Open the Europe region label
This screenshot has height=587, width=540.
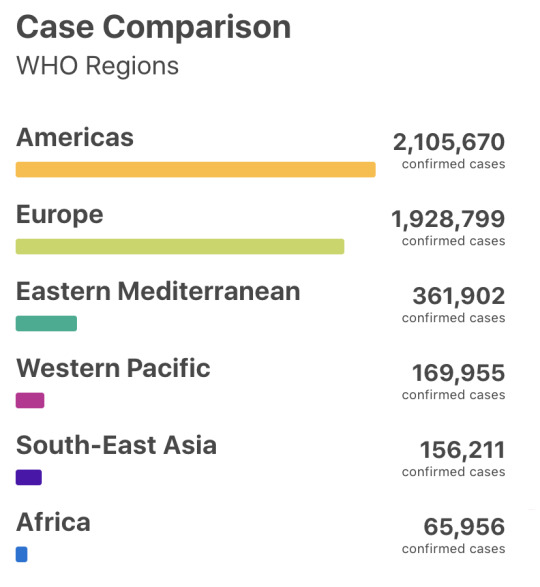[x=60, y=215]
